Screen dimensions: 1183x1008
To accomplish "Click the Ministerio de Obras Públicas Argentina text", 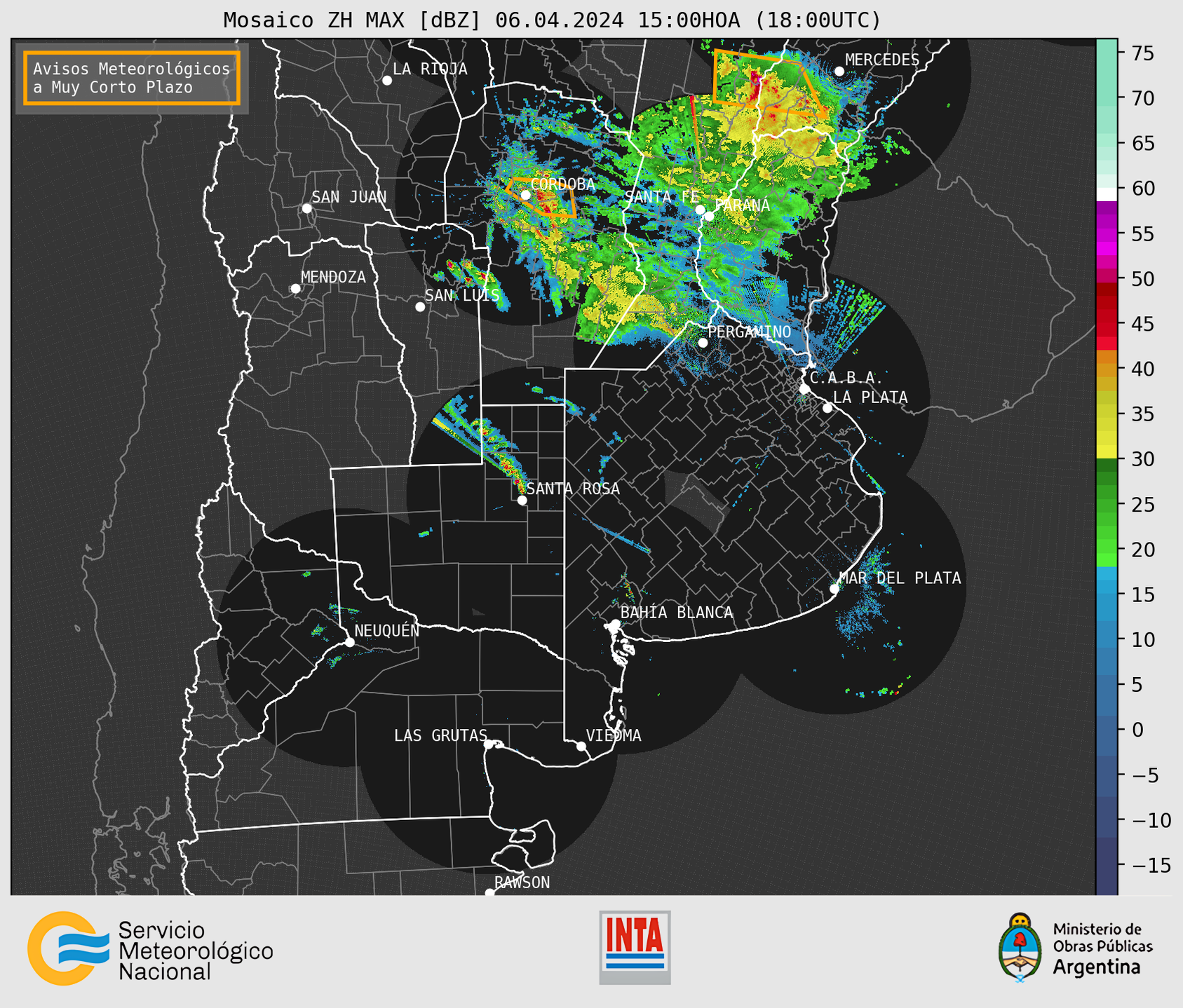I will 1102,948.
